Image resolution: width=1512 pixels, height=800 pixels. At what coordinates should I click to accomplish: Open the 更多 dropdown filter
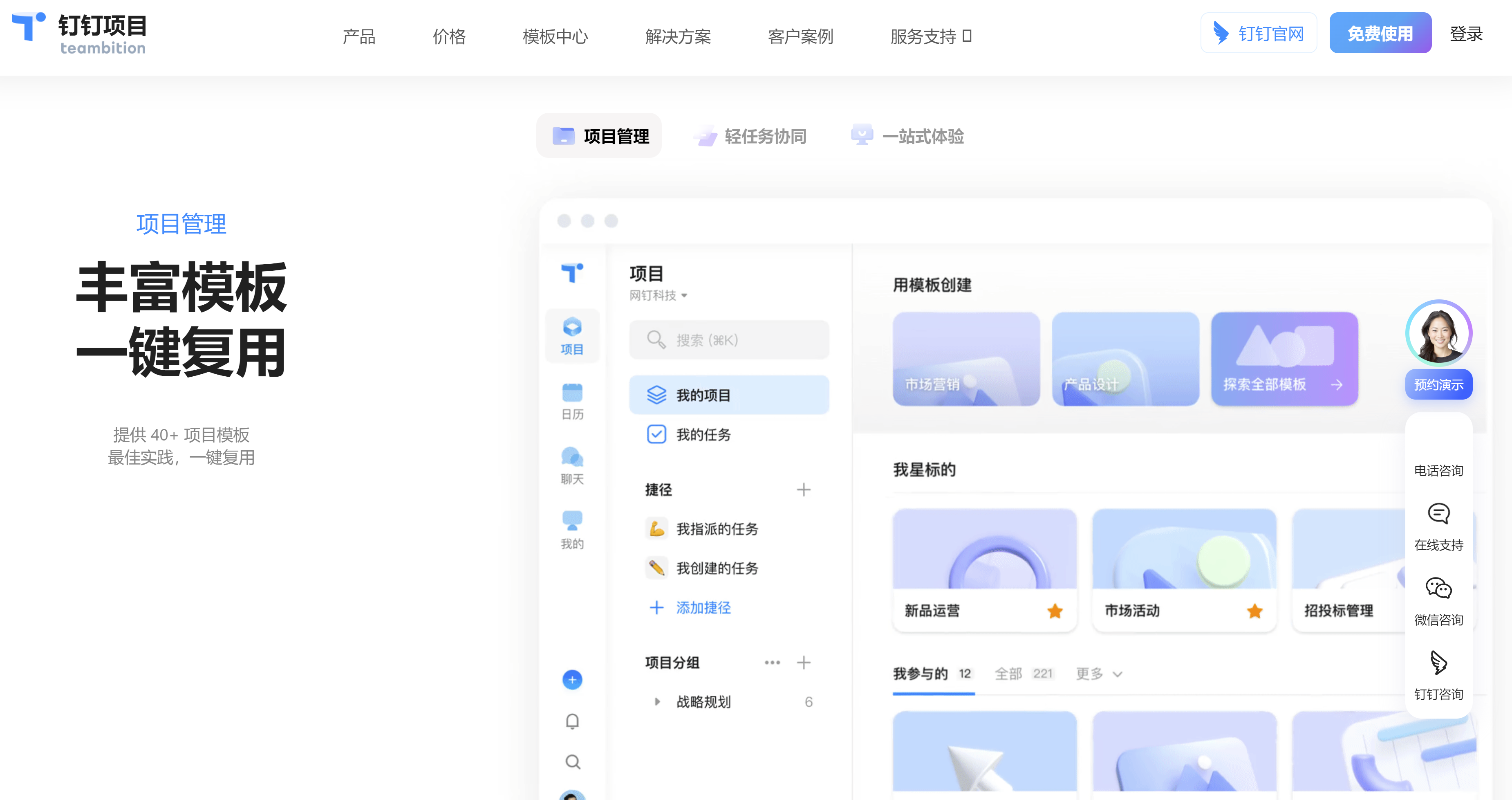[1098, 674]
